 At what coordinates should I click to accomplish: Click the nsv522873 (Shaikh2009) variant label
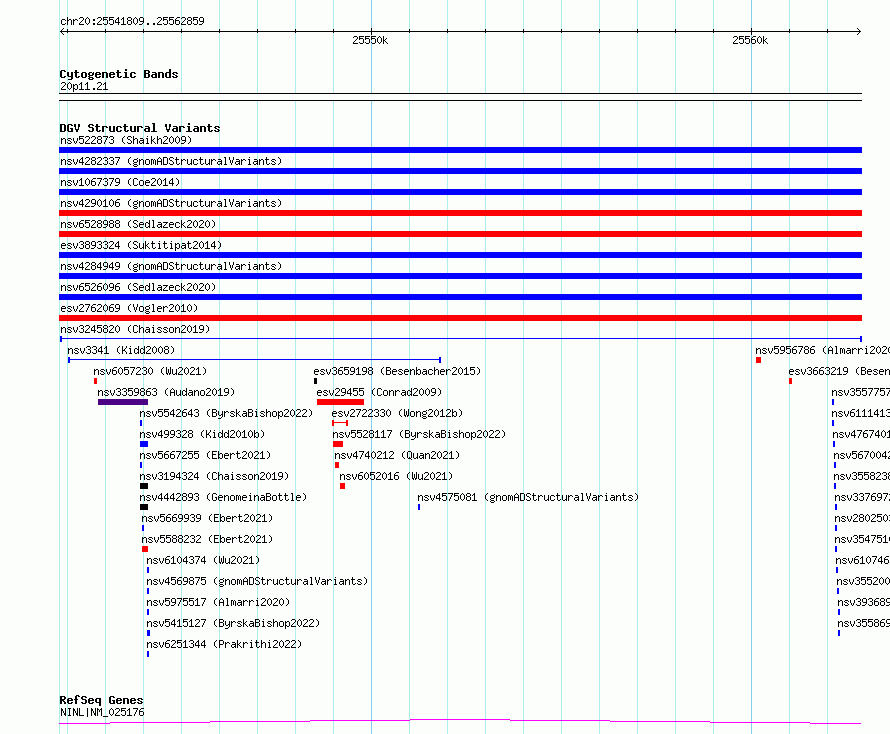pyautogui.click(x=126, y=140)
